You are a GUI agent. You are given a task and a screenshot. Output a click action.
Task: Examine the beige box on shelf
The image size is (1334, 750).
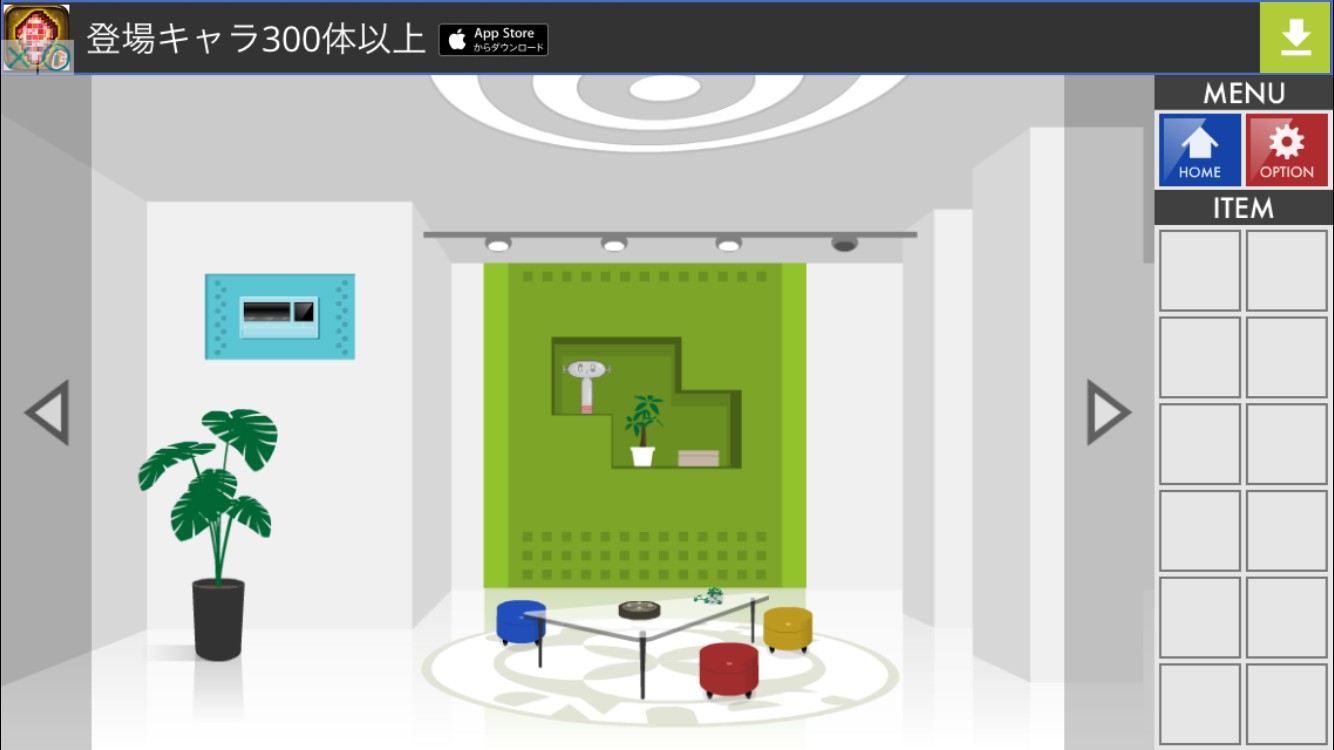[698, 458]
